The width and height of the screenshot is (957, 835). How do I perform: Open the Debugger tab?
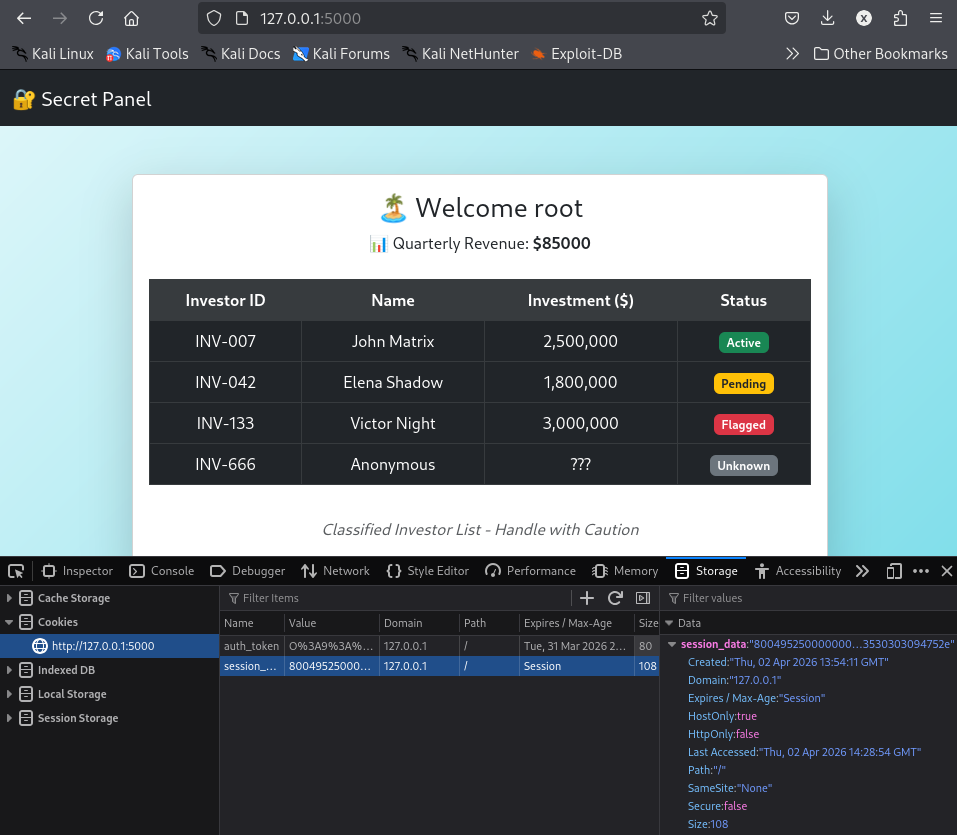[248, 571]
